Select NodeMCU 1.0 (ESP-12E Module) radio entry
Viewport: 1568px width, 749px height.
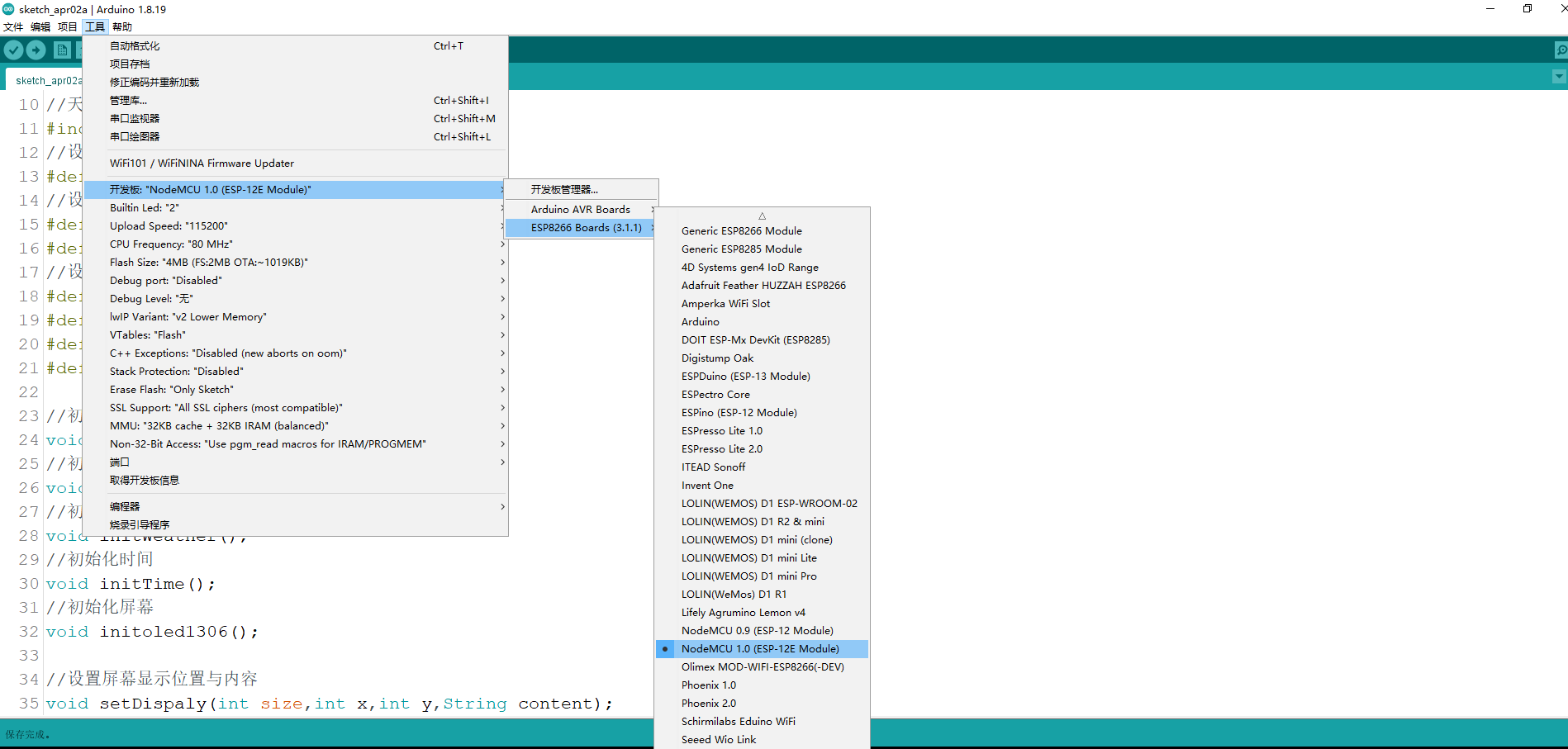tap(761, 649)
